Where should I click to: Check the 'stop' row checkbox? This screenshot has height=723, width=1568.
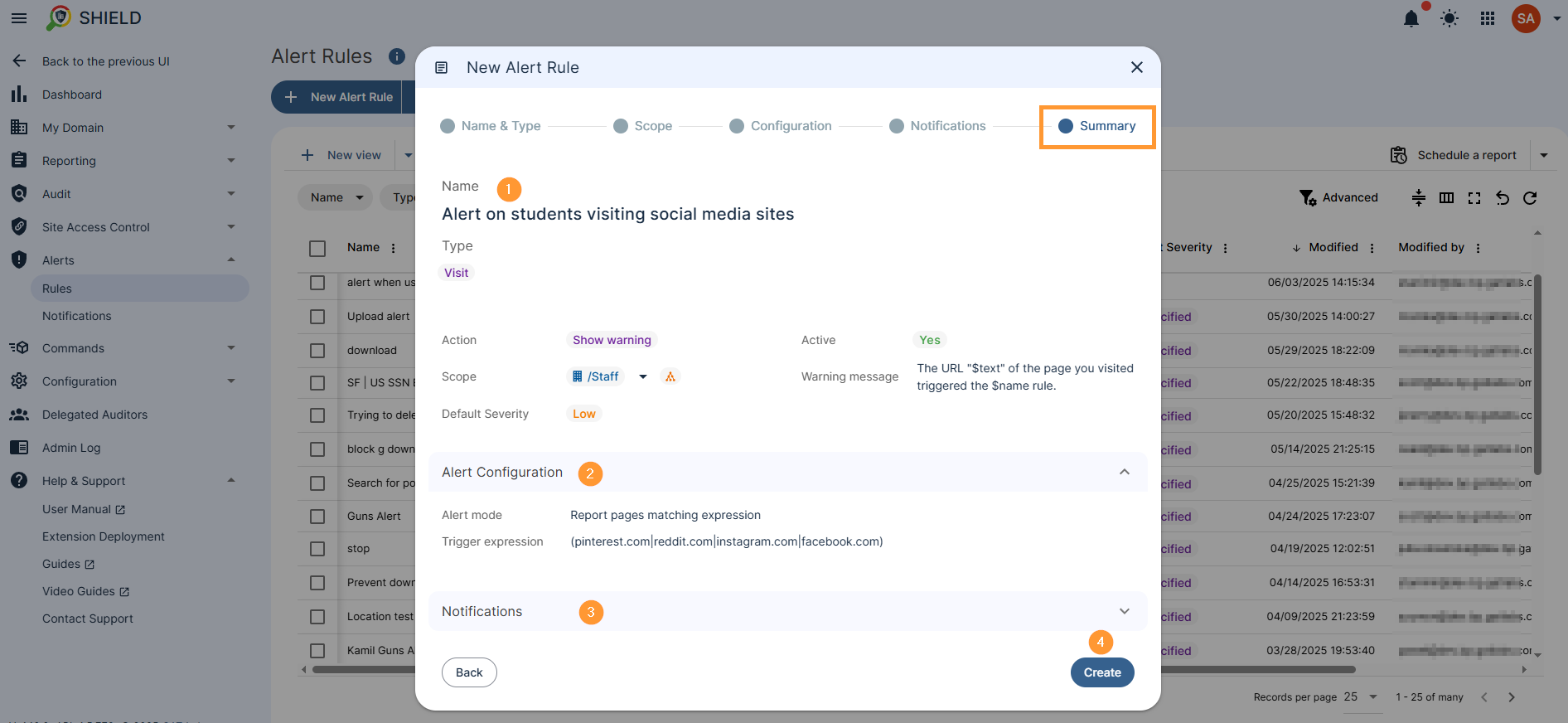pos(317,549)
